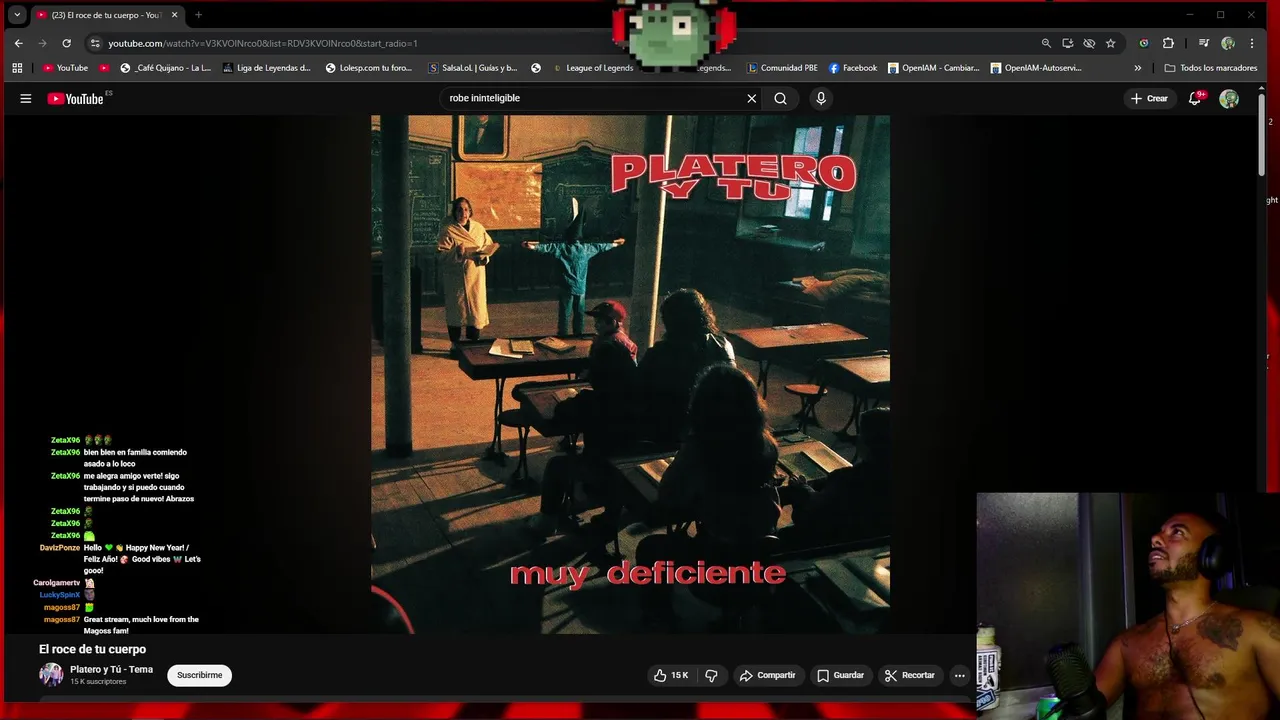1280x720 pixels.
Task: Open YouTube account avatar menu
Action: [1229, 98]
